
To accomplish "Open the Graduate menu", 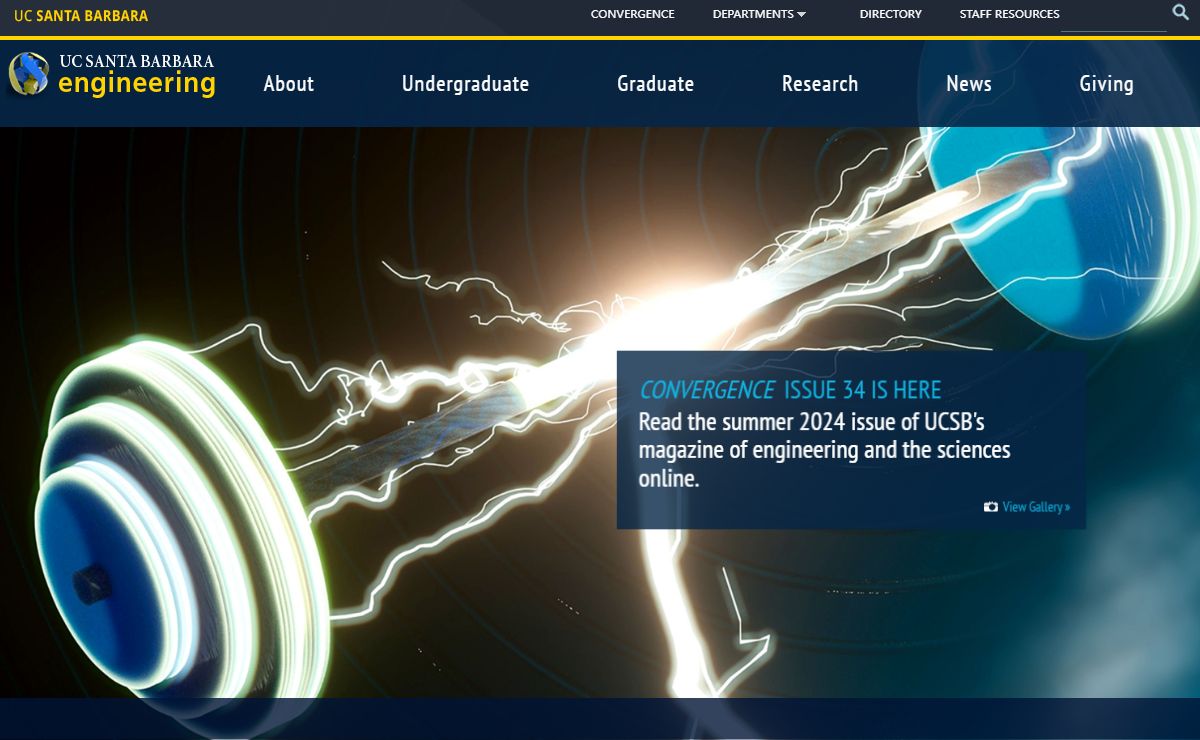I will click(x=655, y=84).
